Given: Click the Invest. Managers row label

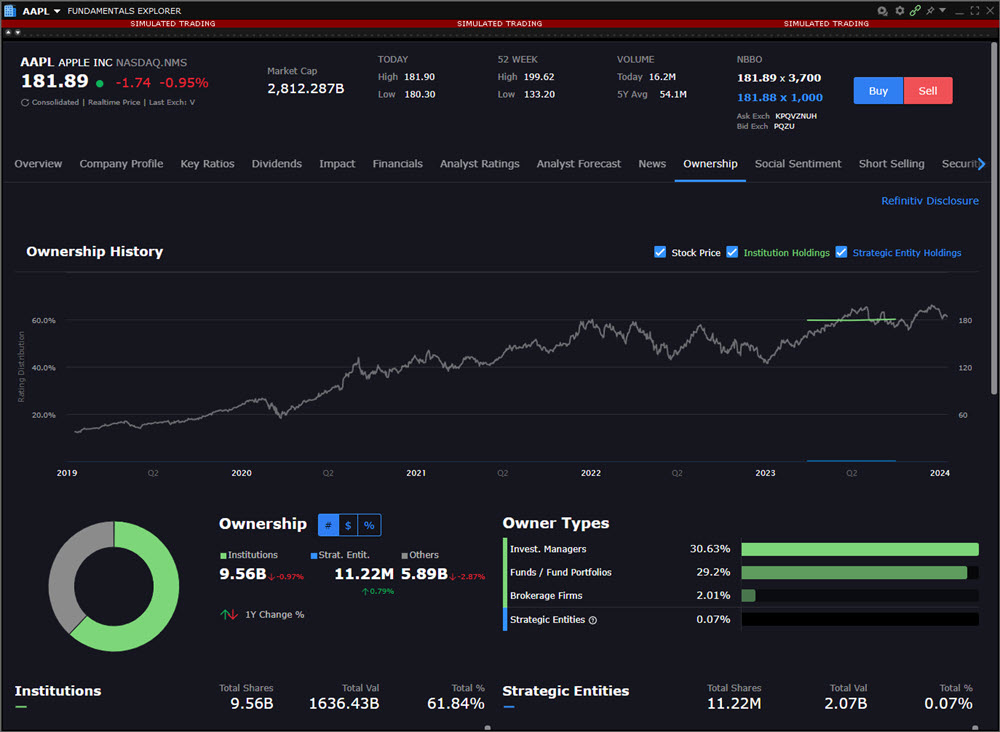Looking at the screenshot, I should click(x=548, y=549).
